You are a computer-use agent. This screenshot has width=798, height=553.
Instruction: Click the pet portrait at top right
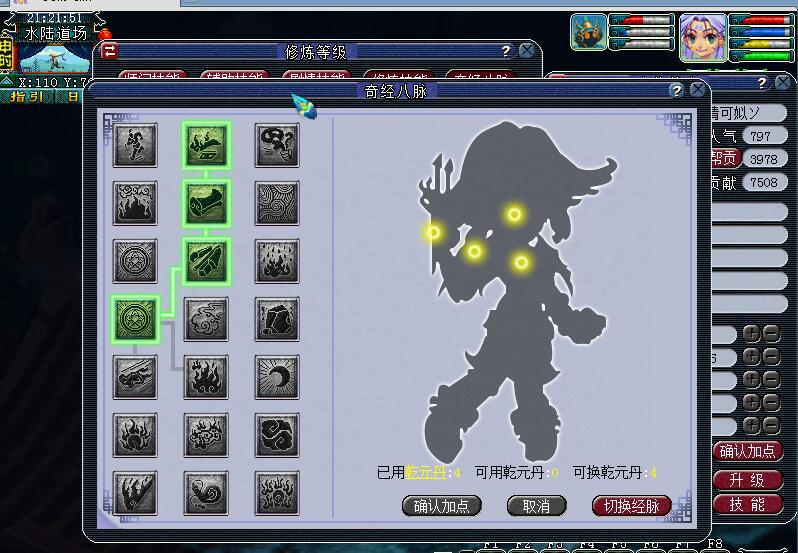[589, 32]
